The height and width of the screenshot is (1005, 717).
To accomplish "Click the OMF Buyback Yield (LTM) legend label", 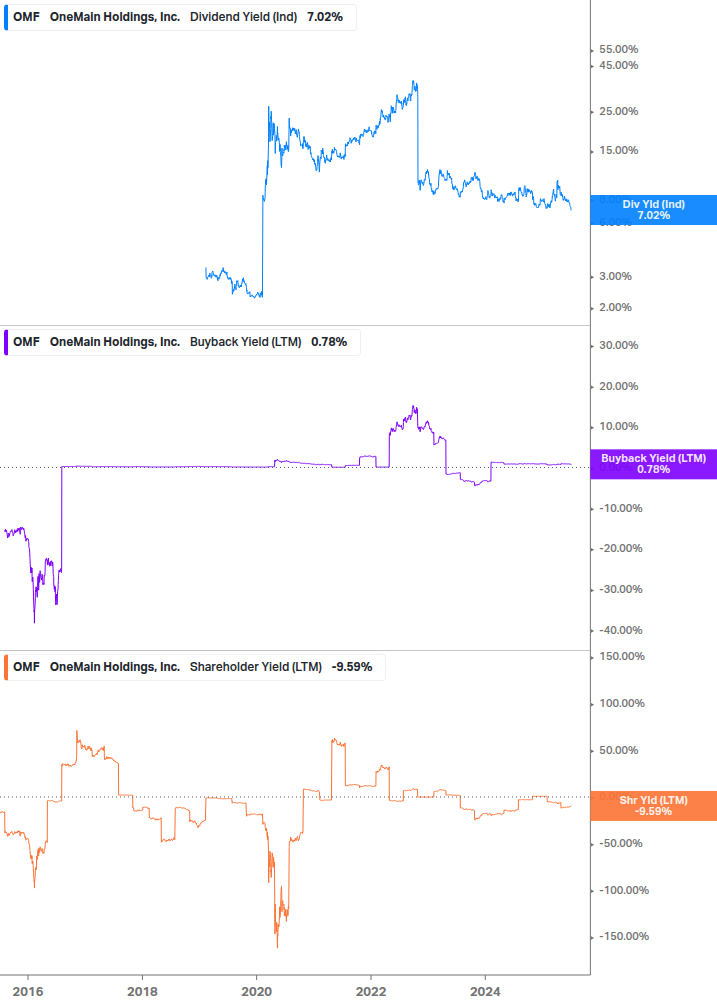I will (183, 342).
